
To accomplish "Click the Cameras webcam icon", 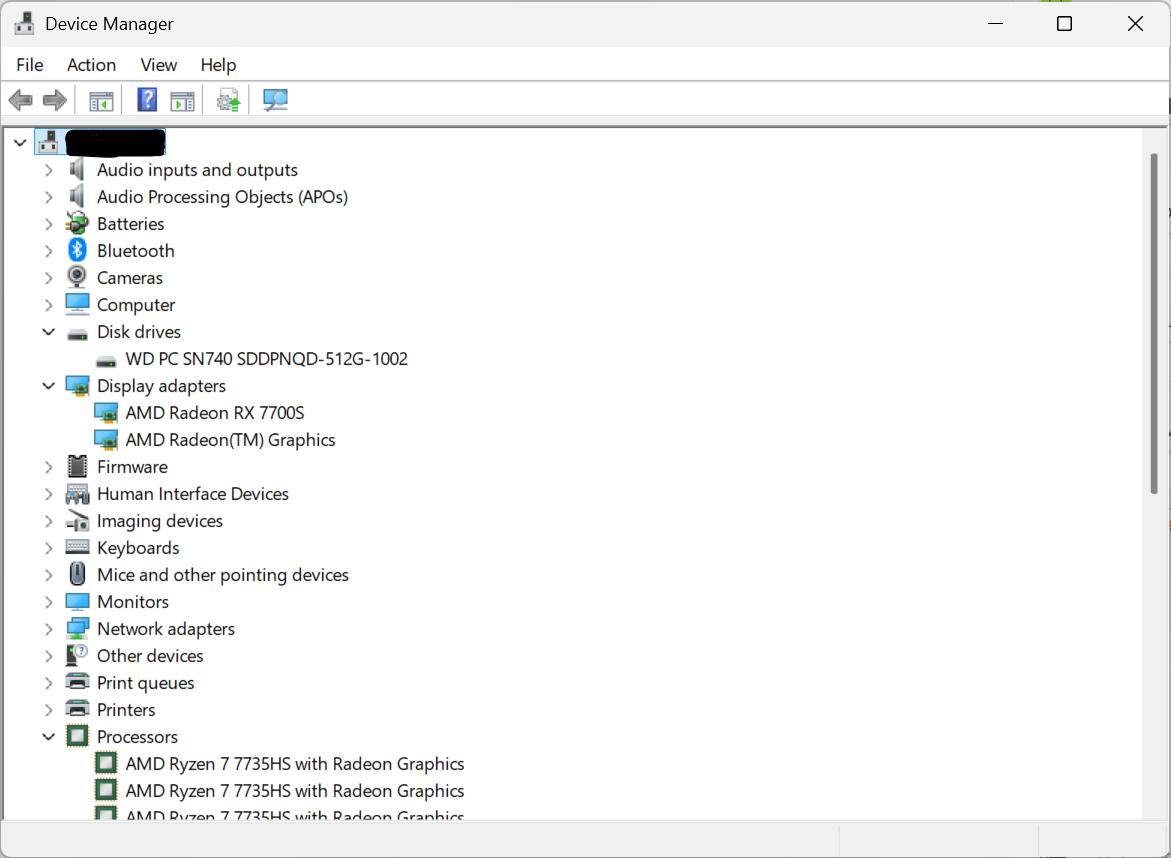I will coord(77,278).
